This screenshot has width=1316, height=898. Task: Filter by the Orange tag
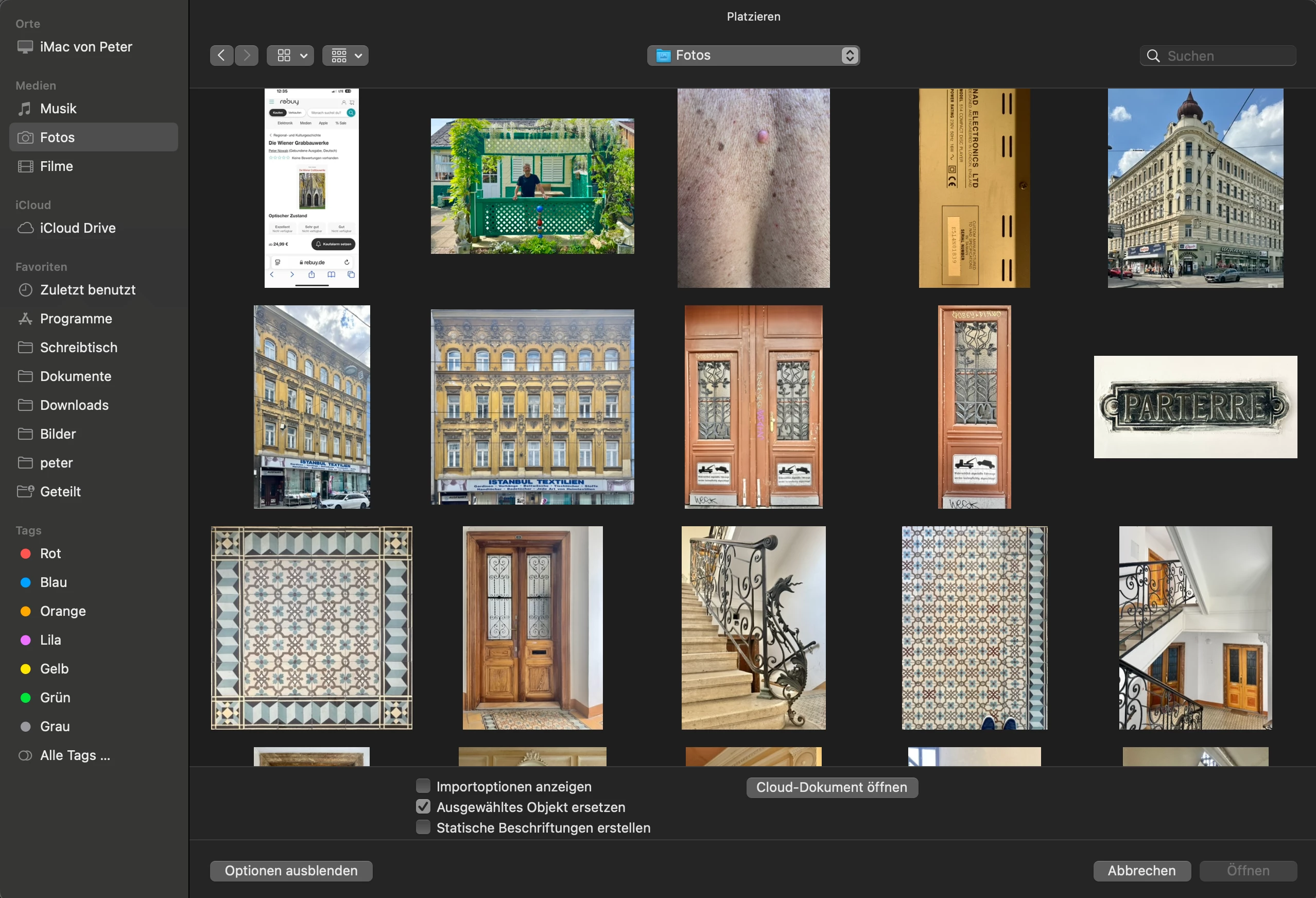click(x=63, y=612)
